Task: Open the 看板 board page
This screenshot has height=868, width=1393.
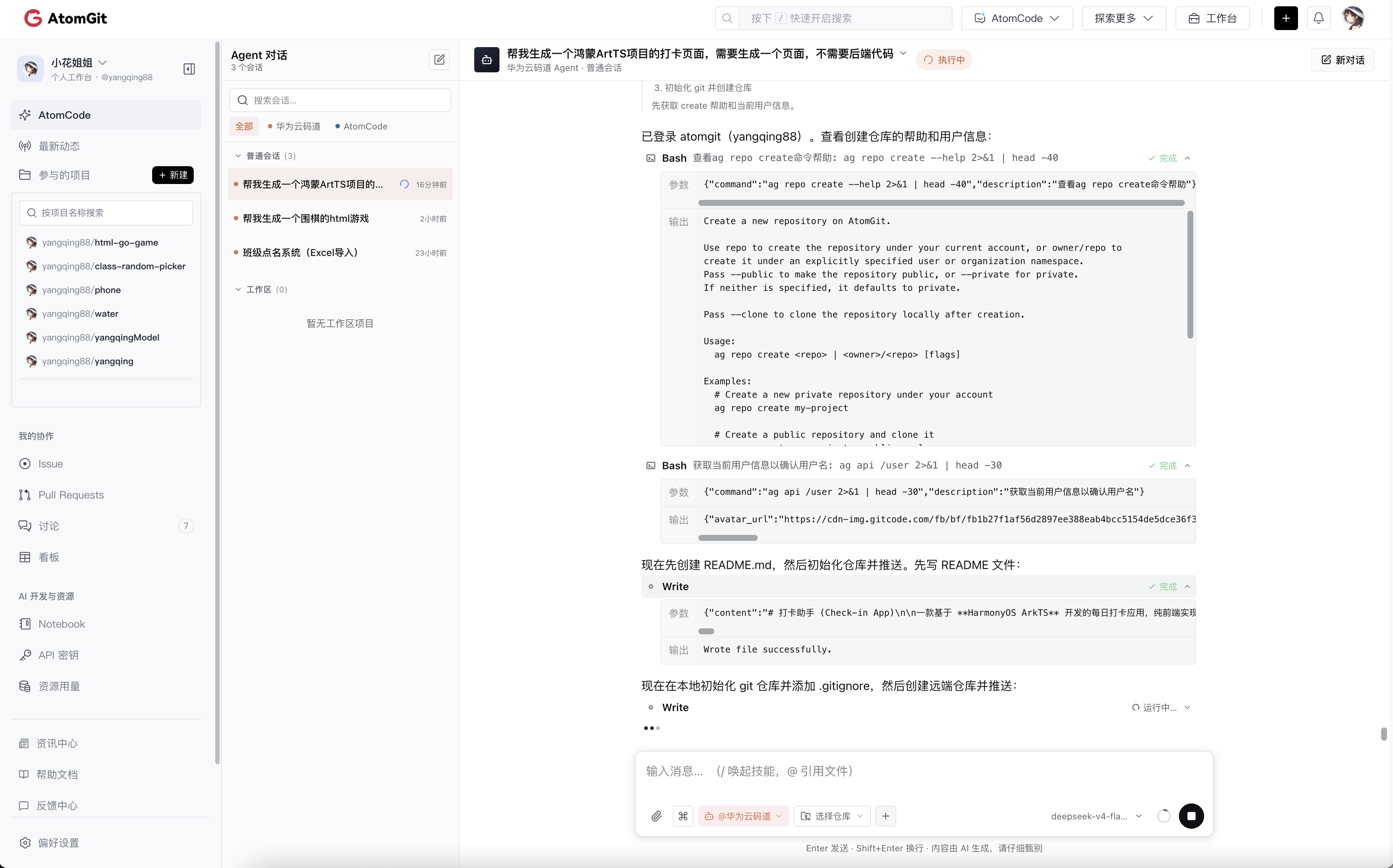Action: tap(106, 557)
